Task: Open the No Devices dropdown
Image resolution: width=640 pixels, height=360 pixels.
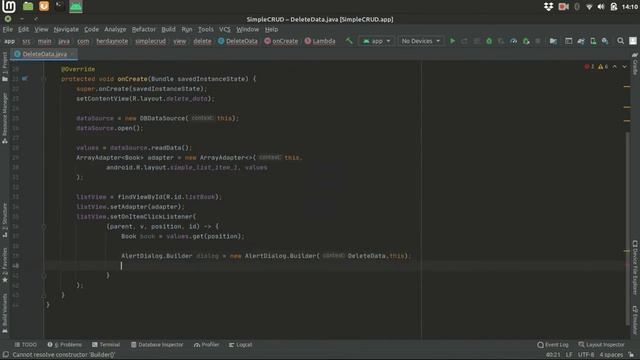Action: [x=420, y=41]
